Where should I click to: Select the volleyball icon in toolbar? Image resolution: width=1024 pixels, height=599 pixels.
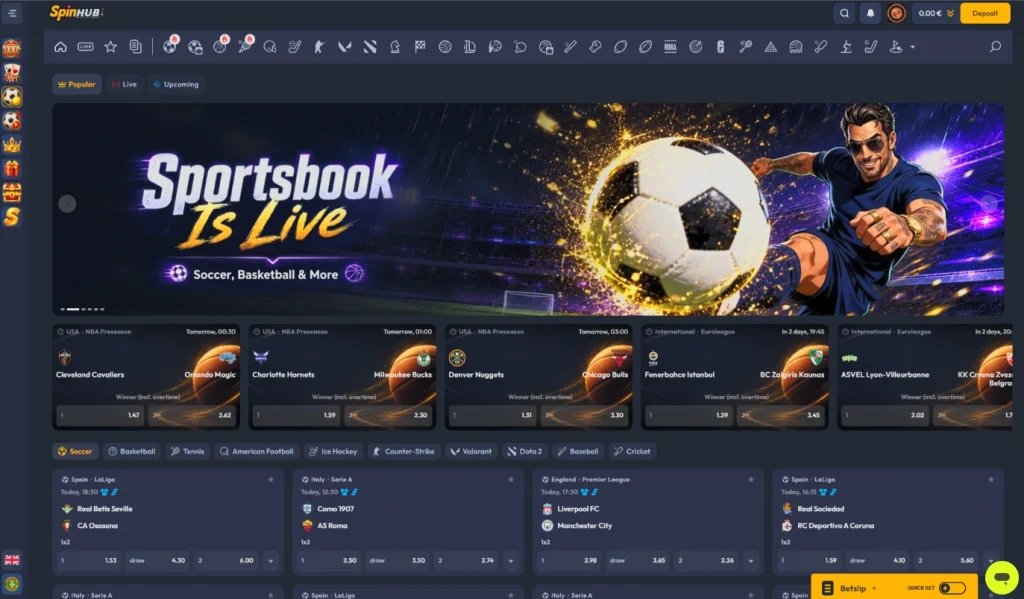click(x=445, y=47)
